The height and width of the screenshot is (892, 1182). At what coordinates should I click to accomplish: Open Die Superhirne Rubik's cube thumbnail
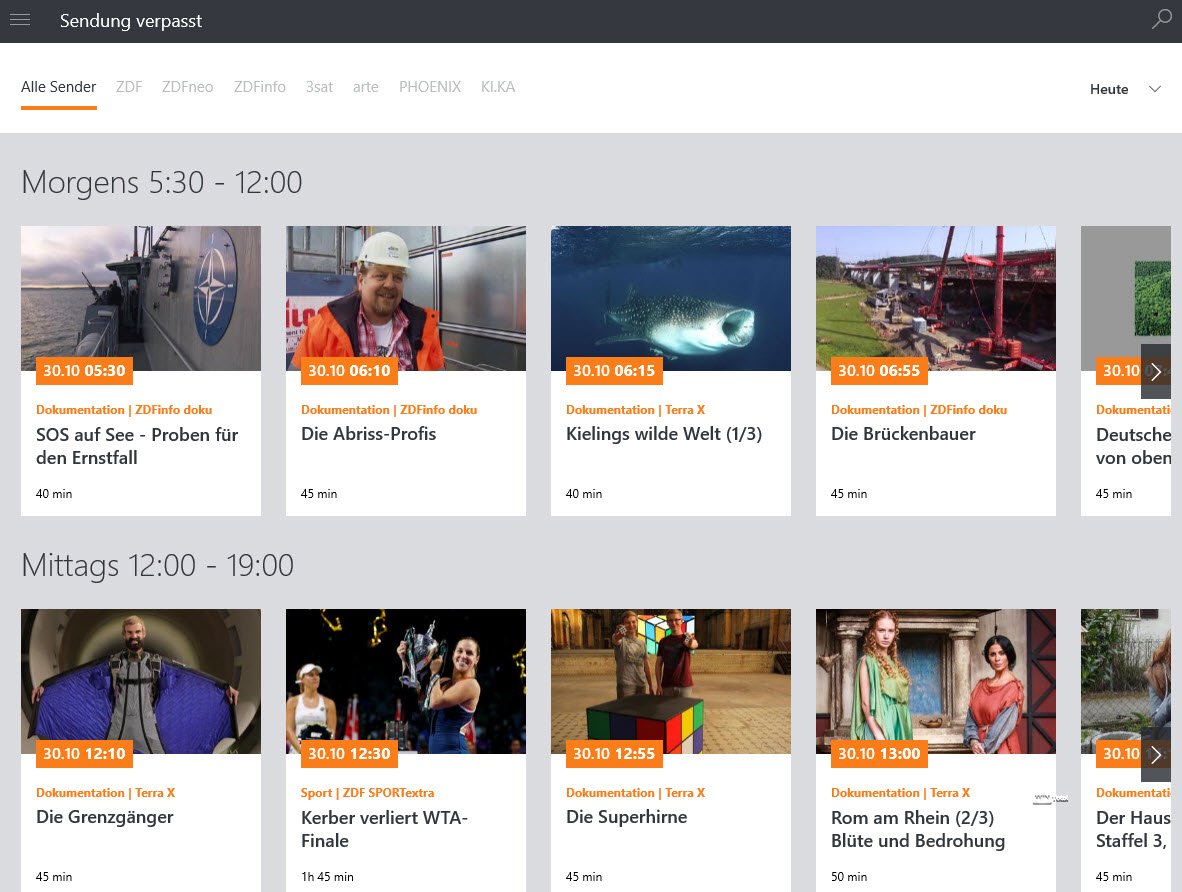pos(671,681)
